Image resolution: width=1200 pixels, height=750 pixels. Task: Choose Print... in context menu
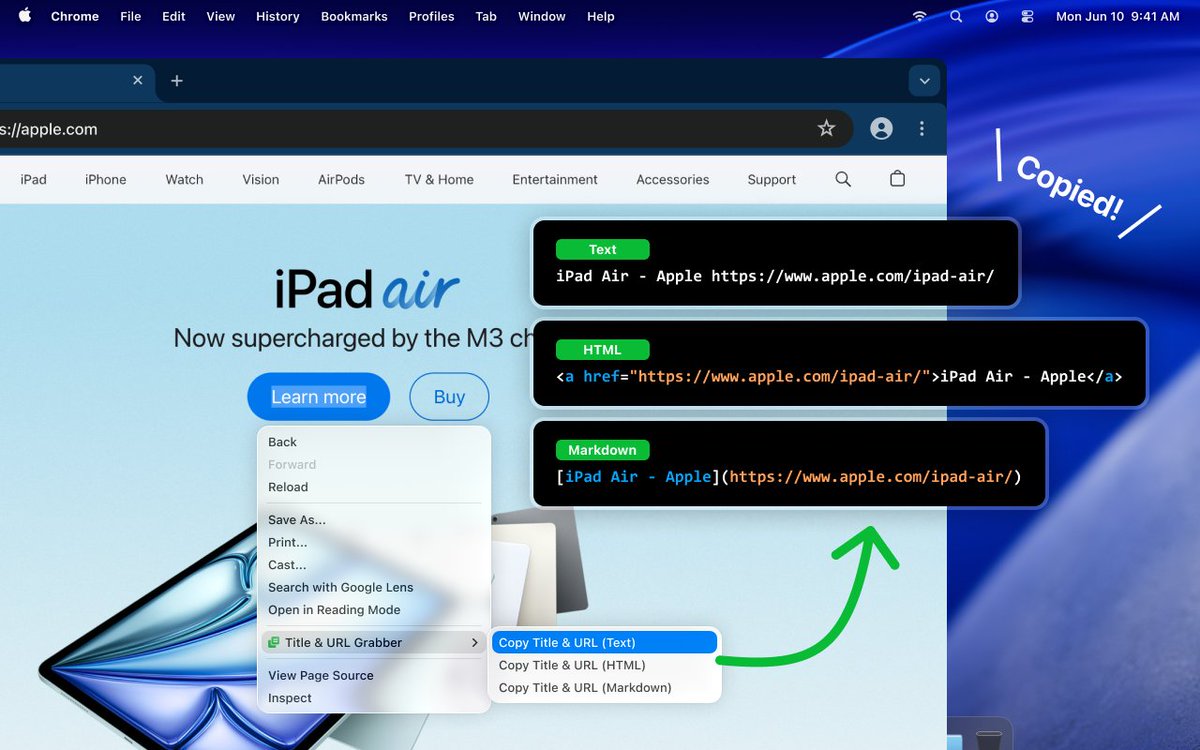pos(374,542)
